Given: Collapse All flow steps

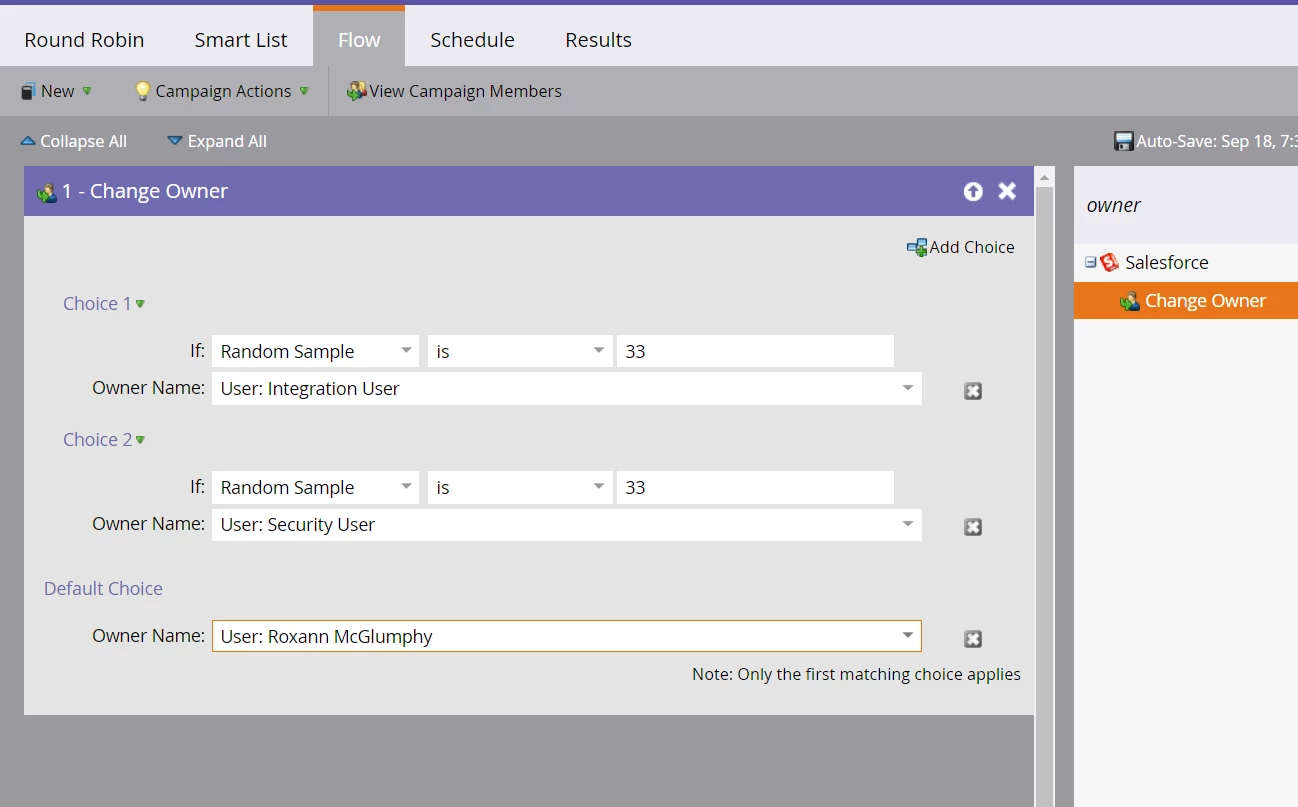Looking at the screenshot, I should click(74, 141).
